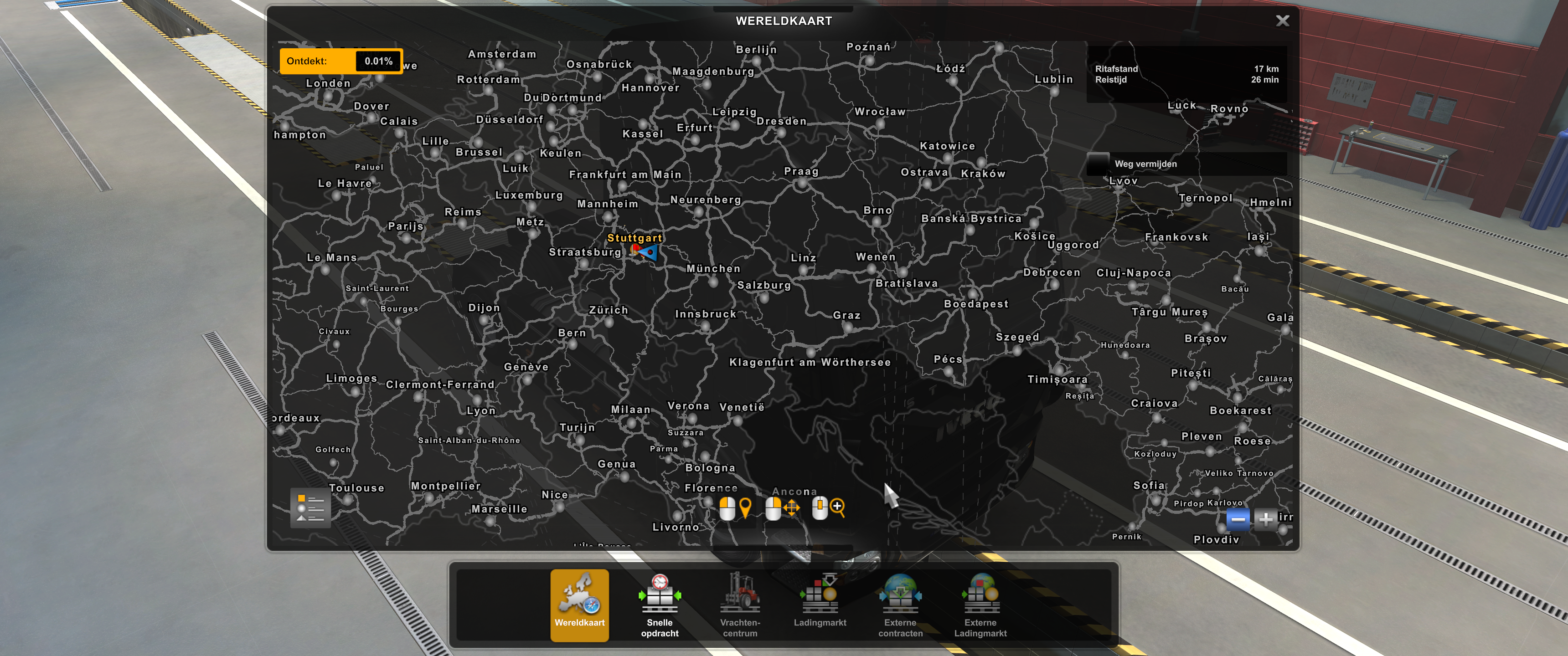Click the mouse pan-map hint icon

click(782, 507)
